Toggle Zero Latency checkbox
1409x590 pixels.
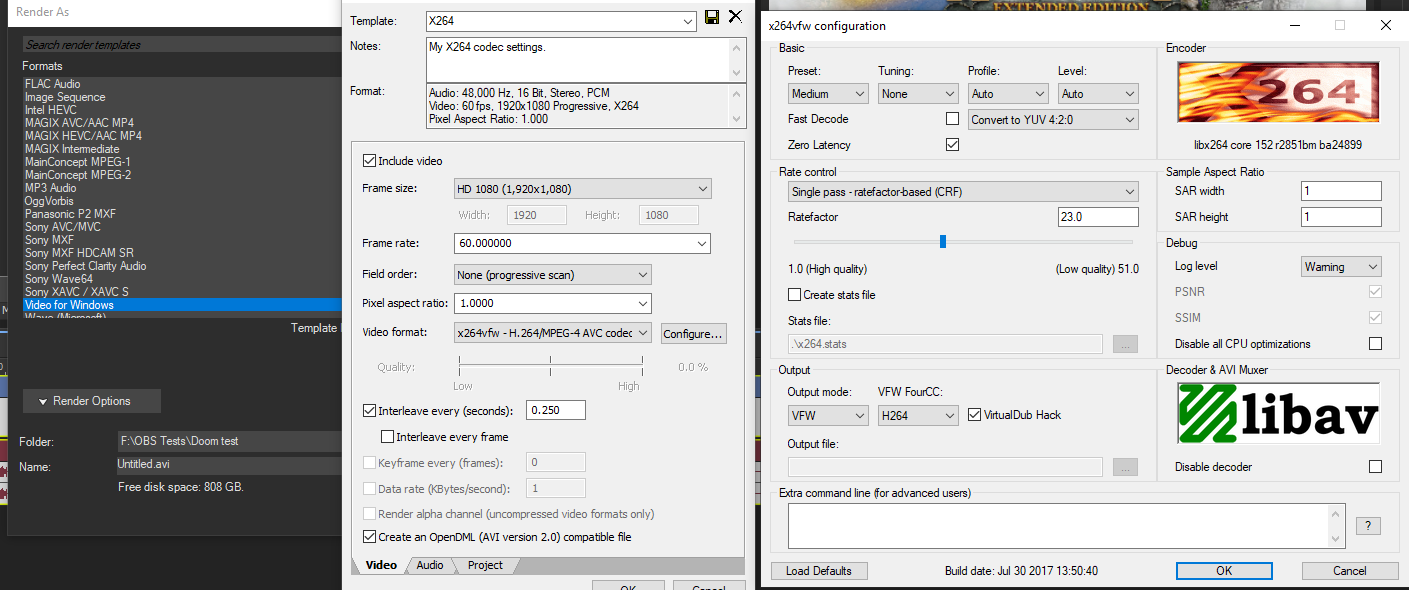tap(952, 145)
